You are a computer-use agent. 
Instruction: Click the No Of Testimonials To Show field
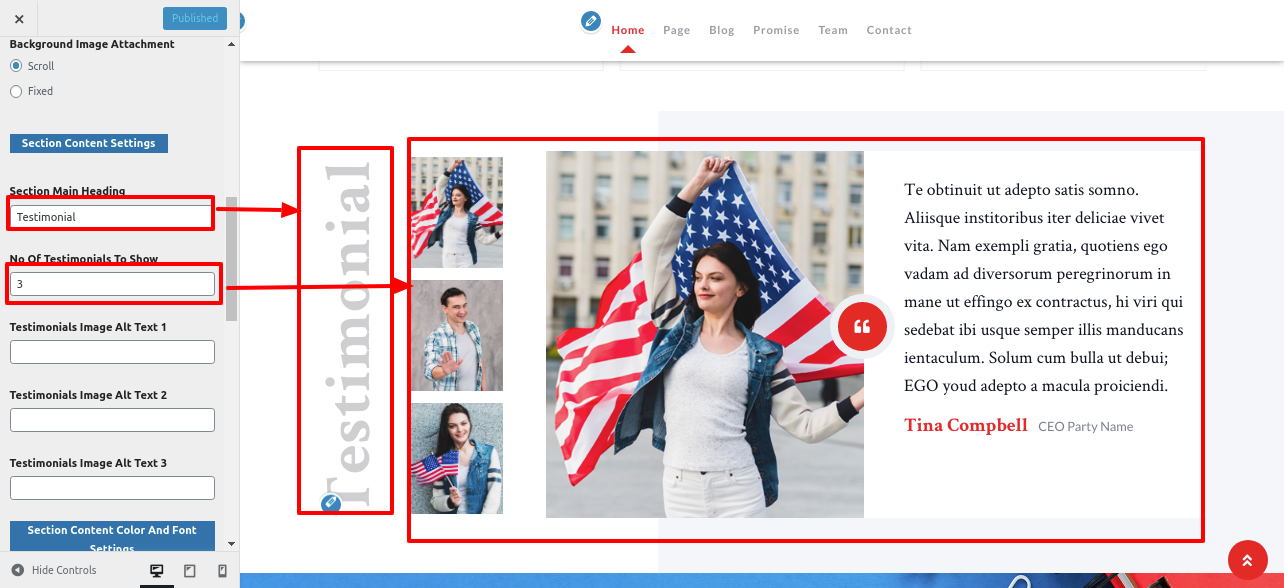[x=112, y=284]
